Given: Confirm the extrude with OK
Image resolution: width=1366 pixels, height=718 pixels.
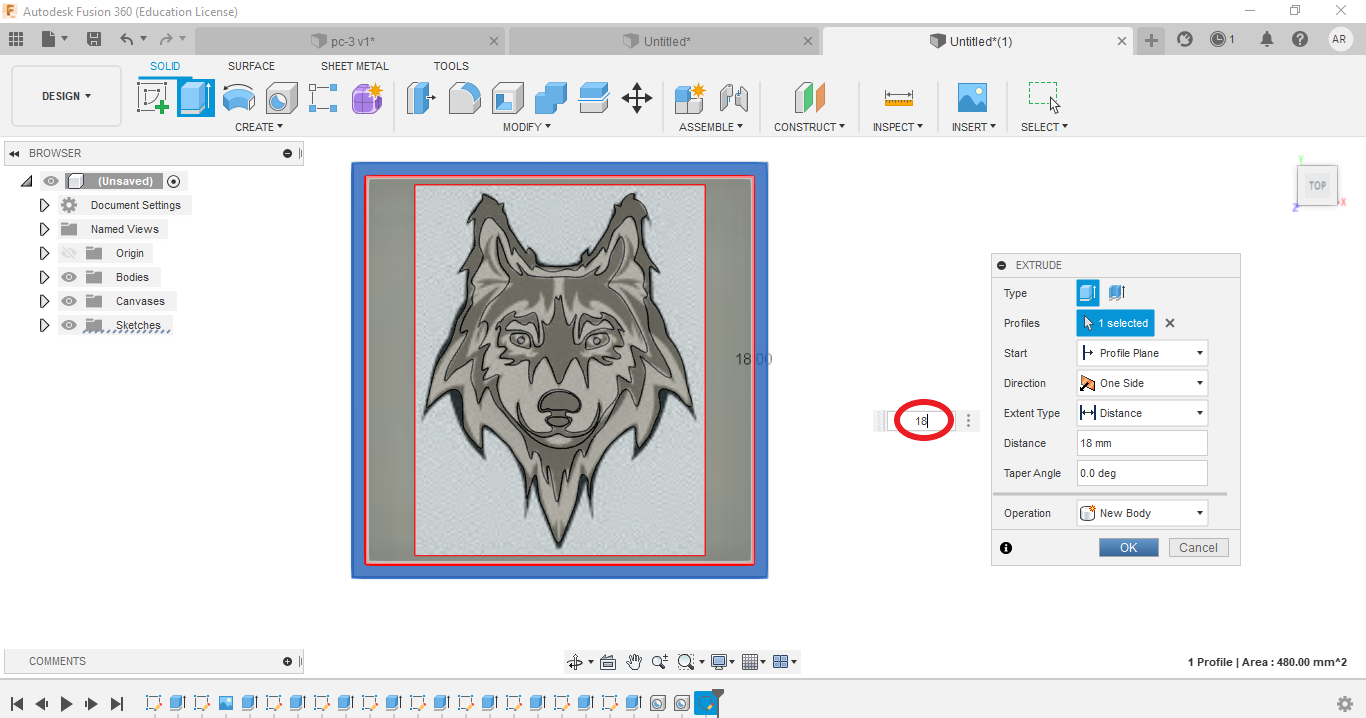Looking at the screenshot, I should click(1128, 547).
